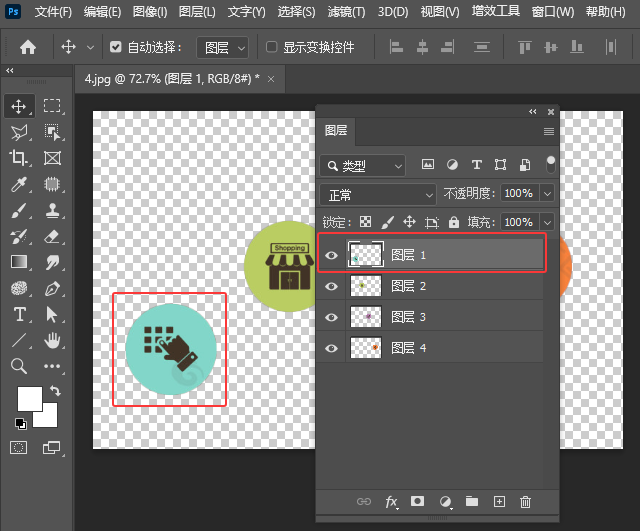Open the 类型 filter type dropdown

coord(362,166)
